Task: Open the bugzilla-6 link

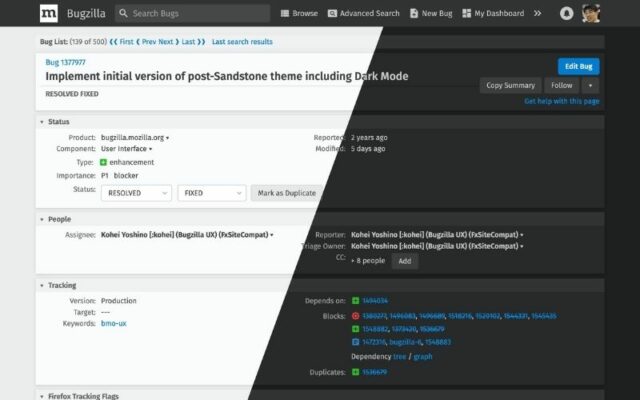Action: pyautogui.click(x=405, y=342)
